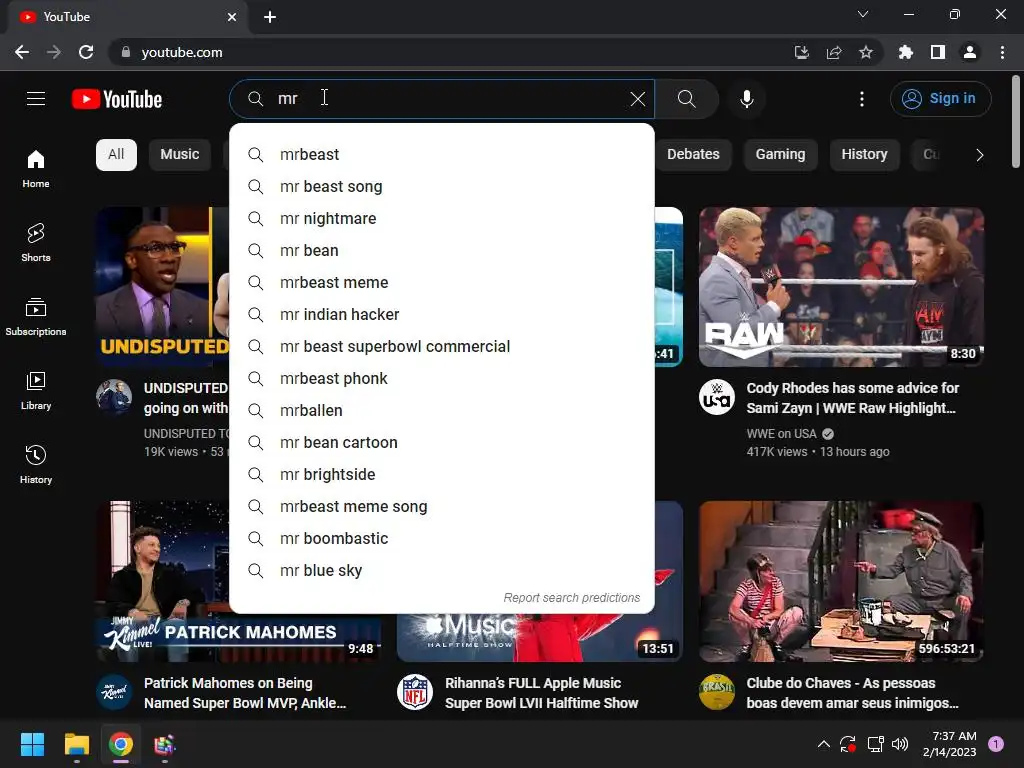
Task: Open Shorts from the sidebar
Action: (36, 242)
